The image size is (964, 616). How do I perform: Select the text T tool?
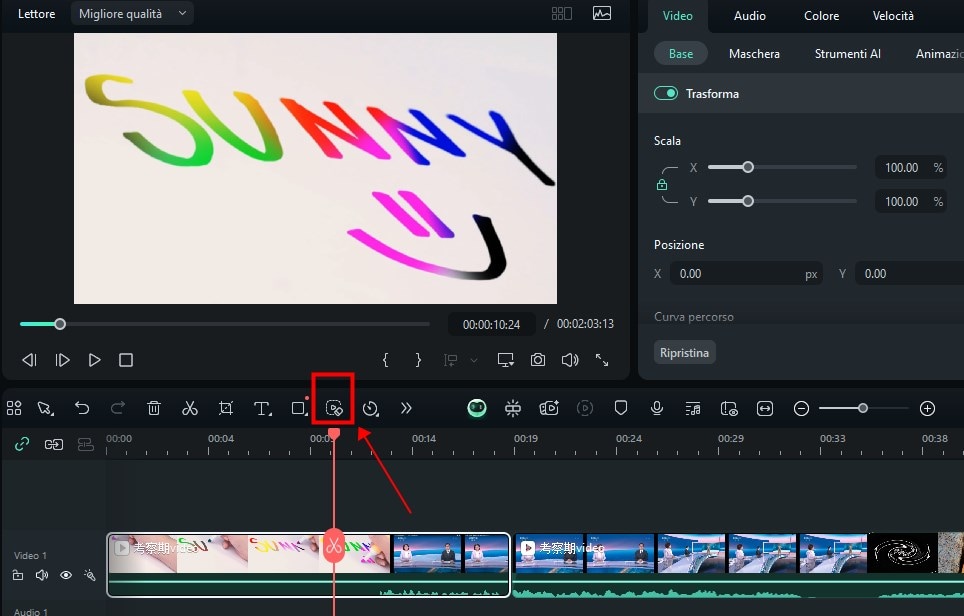point(263,408)
